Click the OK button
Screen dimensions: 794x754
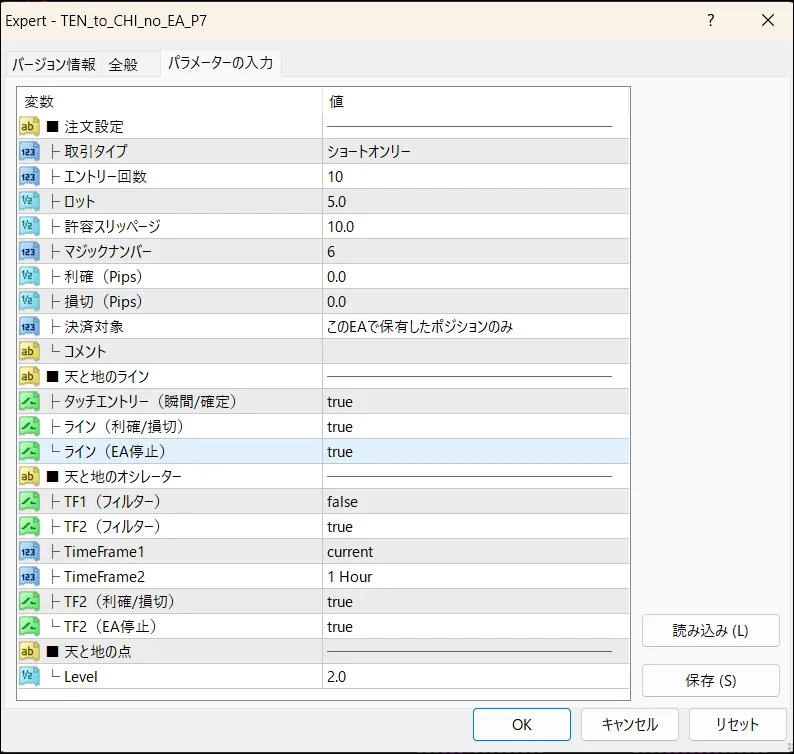point(522,725)
